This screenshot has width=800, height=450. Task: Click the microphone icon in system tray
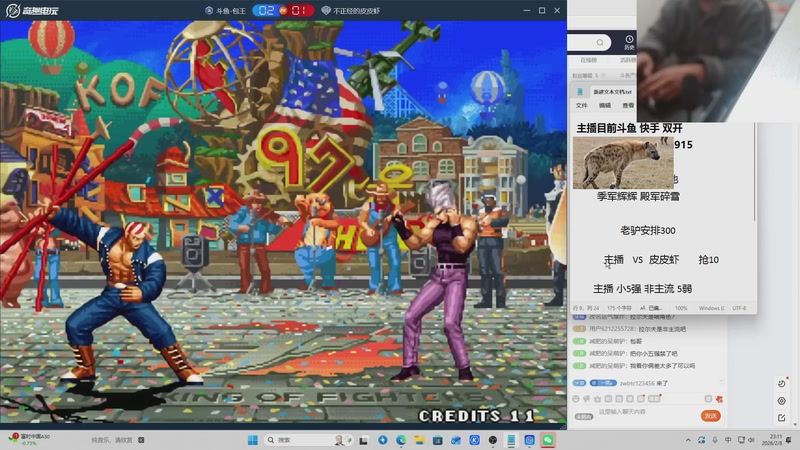tap(715, 440)
